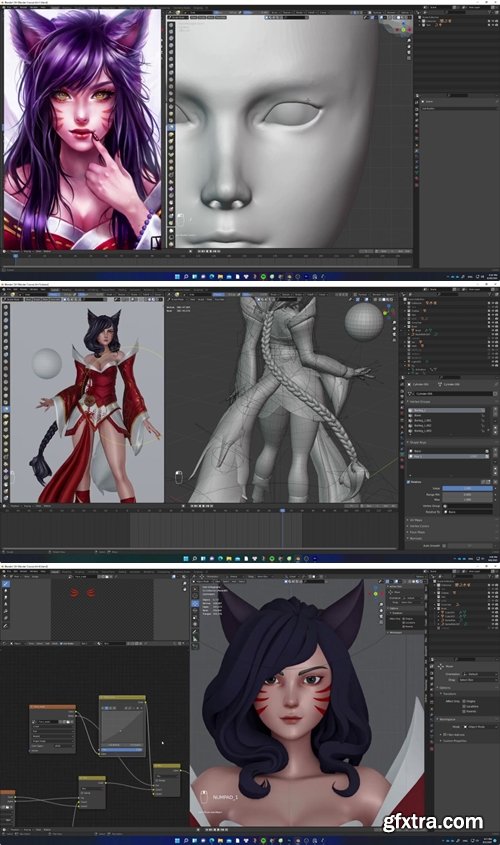Open Orientation dropdown in bottom Properties editor

pyautogui.click(x=480, y=674)
